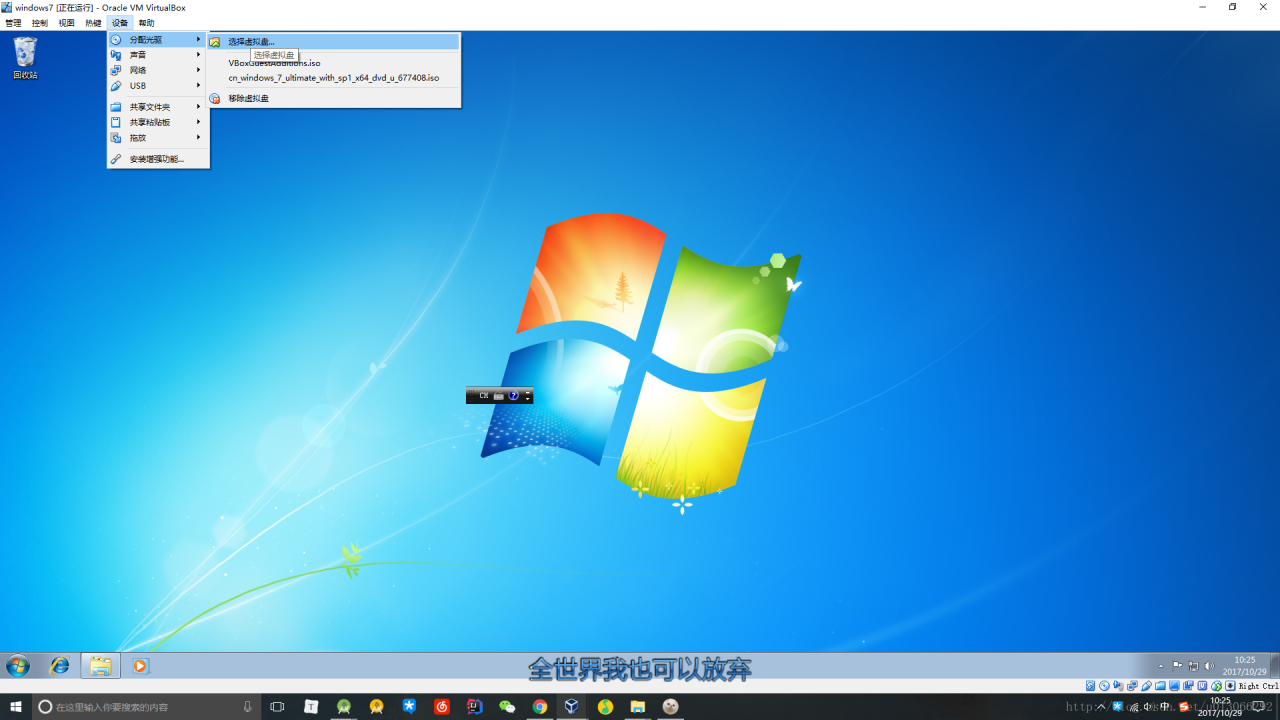Click the mouse integration status icon
This screenshot has height=720, width=1280.
tap(1216, 686)
